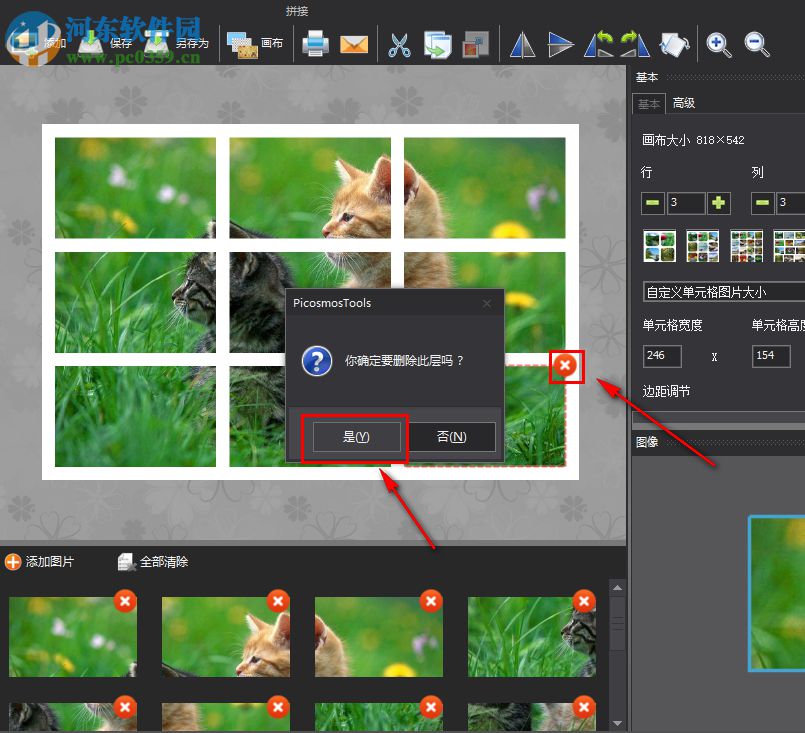Click 全部清除 to clear all images
805x733 pixels.
pos(153,562)
